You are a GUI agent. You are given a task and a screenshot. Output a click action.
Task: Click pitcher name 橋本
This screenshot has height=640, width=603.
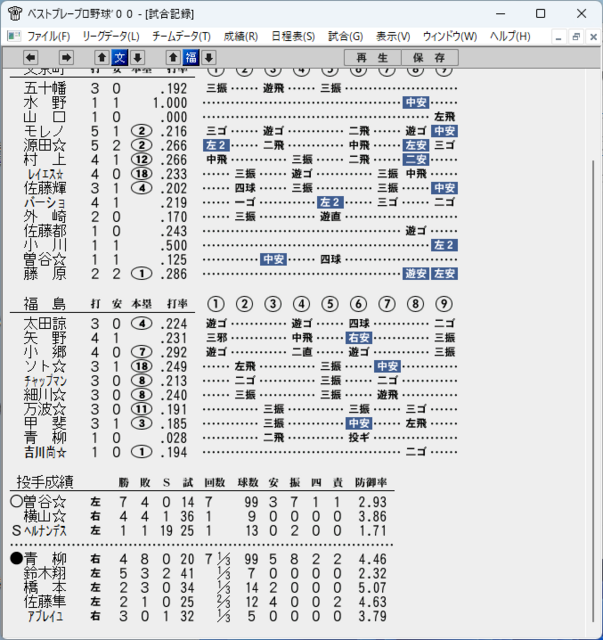45,588
